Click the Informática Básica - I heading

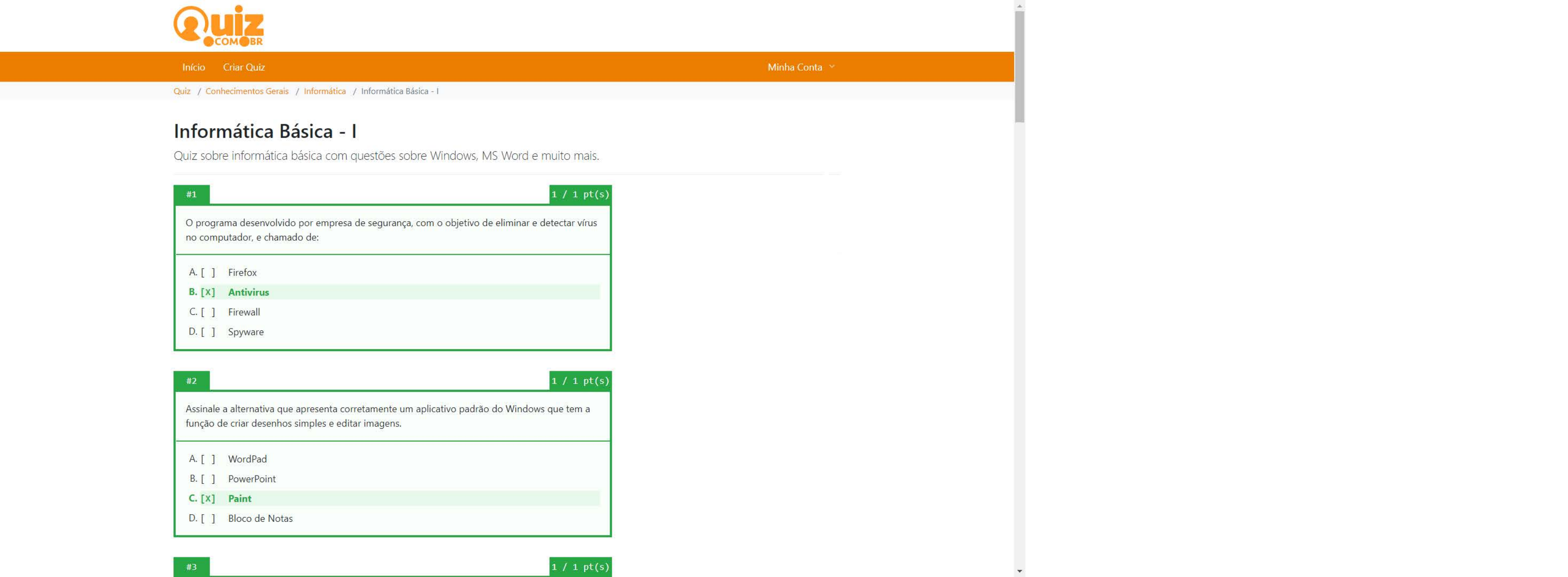click(265, 131)
